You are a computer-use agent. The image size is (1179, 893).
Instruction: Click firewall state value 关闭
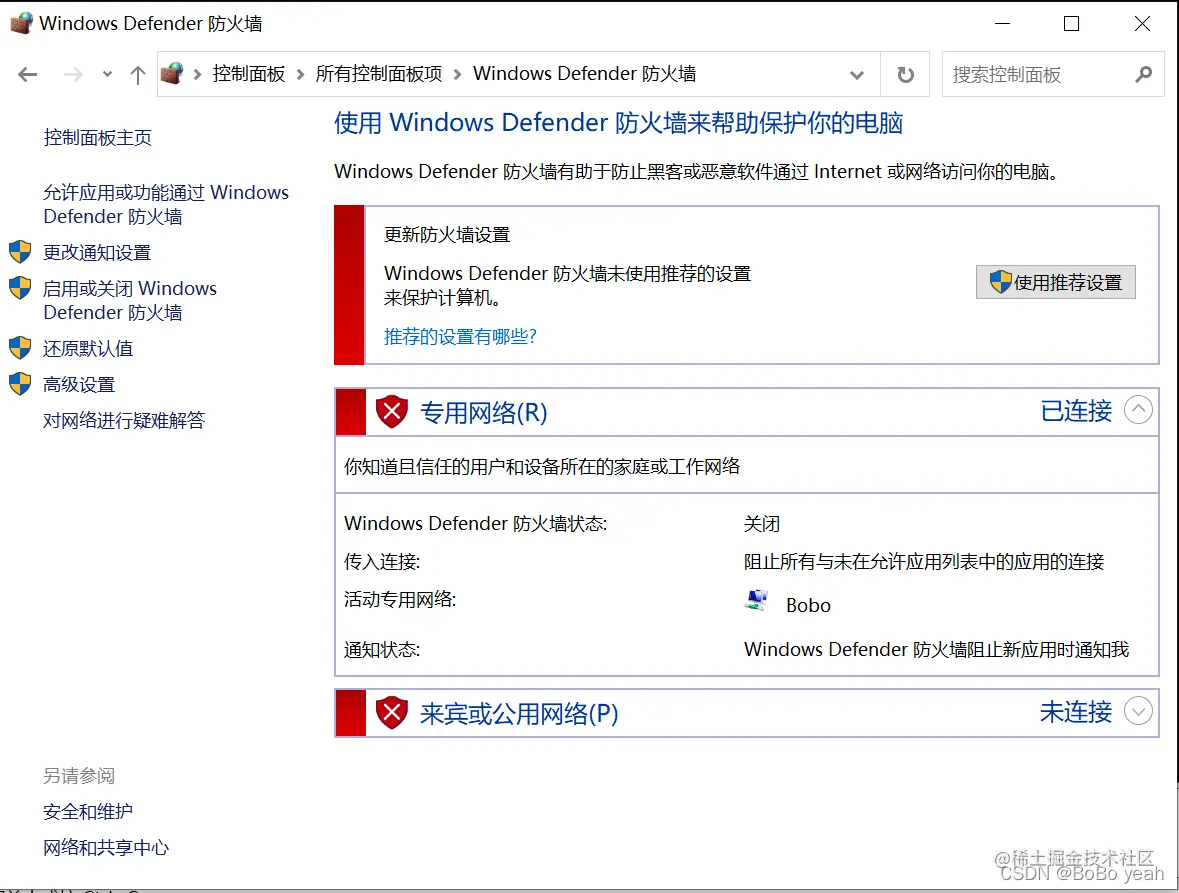tap(762, 524)
